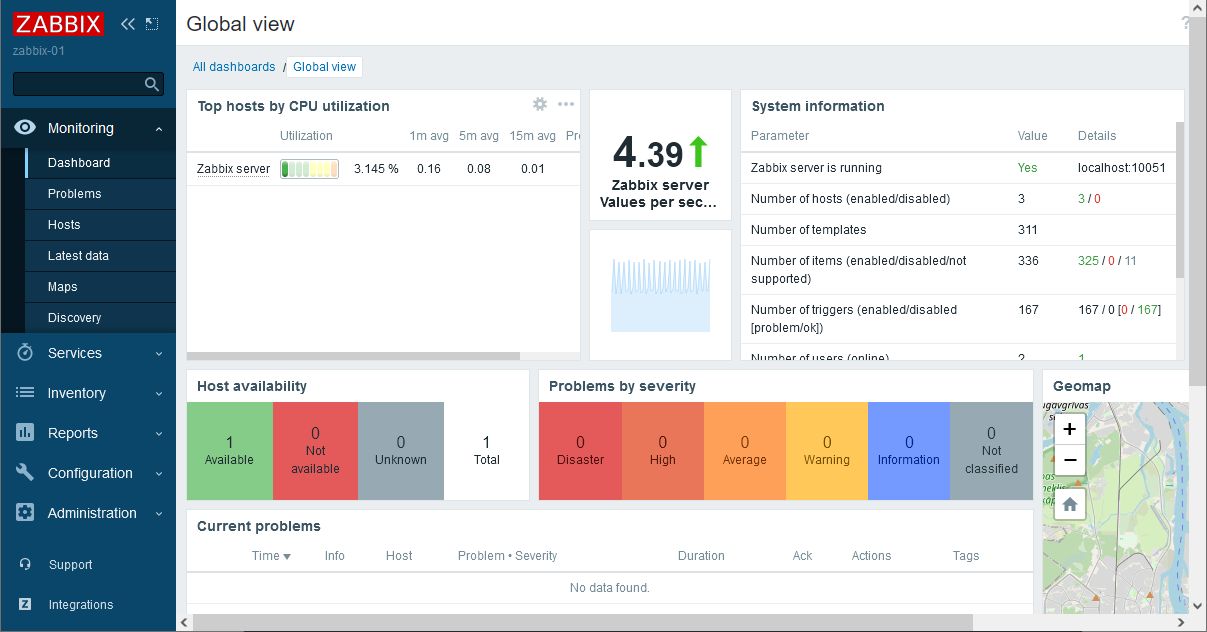Open Maps in Monitoring menu
Screen dimensions: 1207x632
(101, 287)
